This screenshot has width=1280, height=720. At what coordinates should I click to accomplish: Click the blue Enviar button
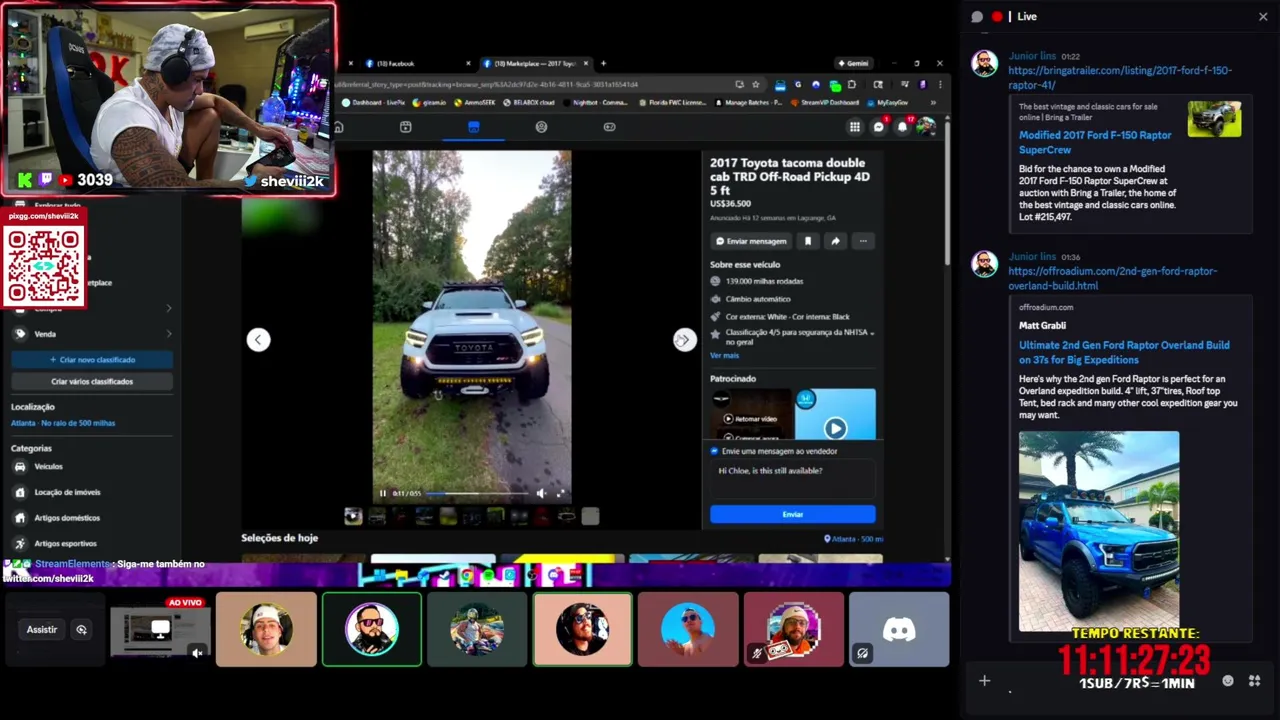click(792, 514)
